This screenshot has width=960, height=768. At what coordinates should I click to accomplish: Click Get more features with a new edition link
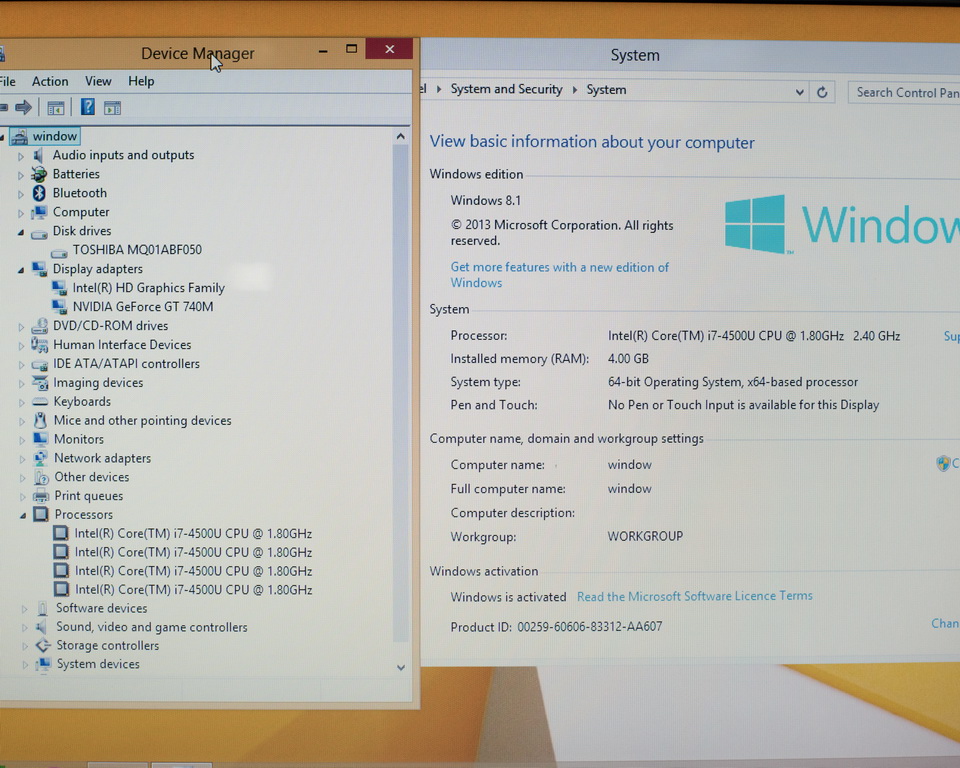[x=560, y=274]
